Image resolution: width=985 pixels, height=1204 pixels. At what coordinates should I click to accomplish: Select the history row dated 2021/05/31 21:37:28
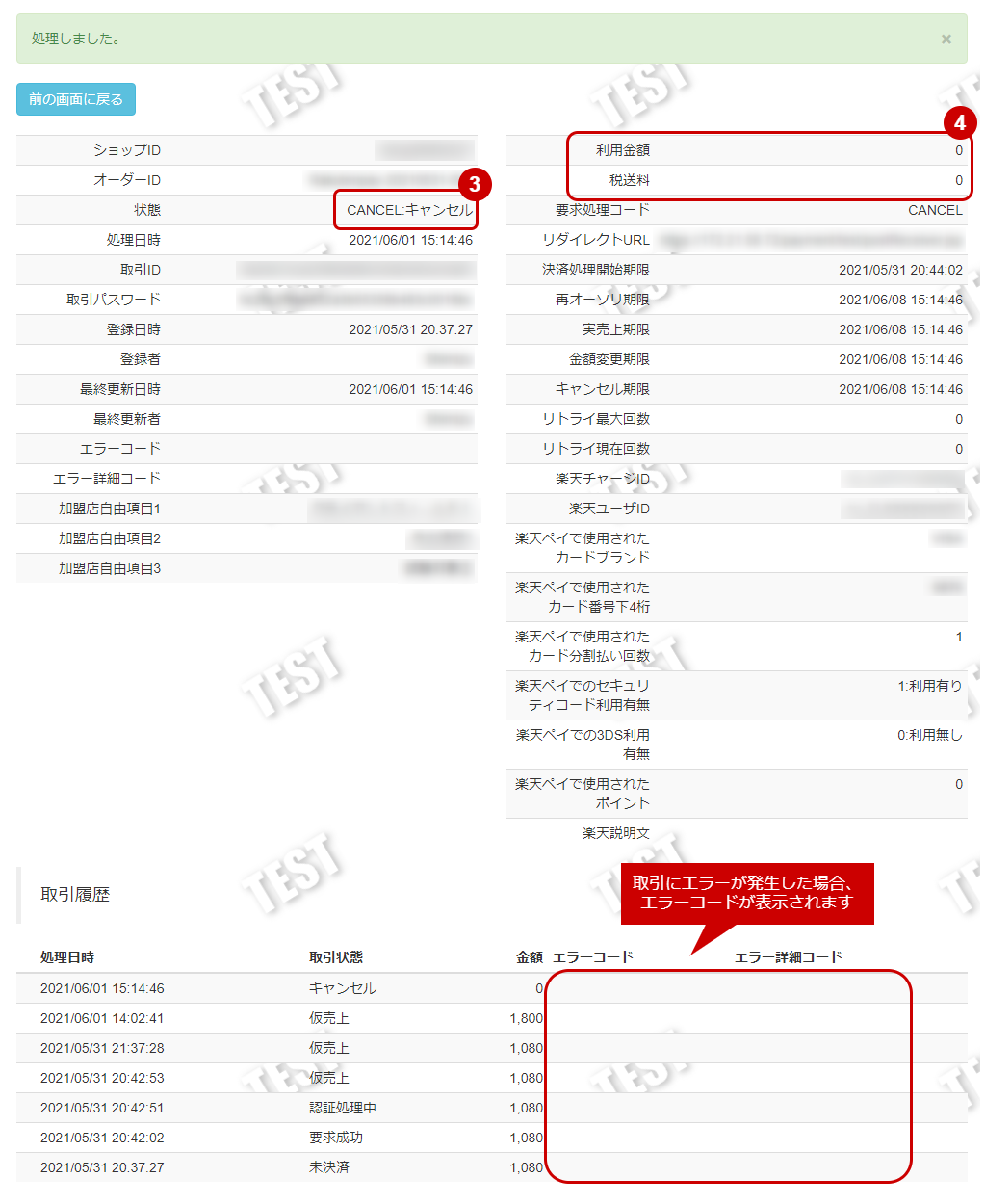[492, 1048]
